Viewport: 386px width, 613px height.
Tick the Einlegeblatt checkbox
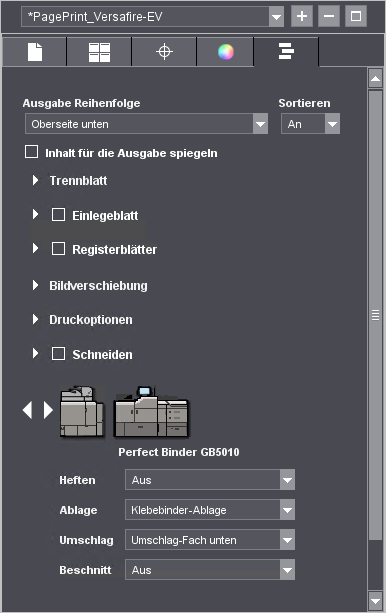coord(59,214)
